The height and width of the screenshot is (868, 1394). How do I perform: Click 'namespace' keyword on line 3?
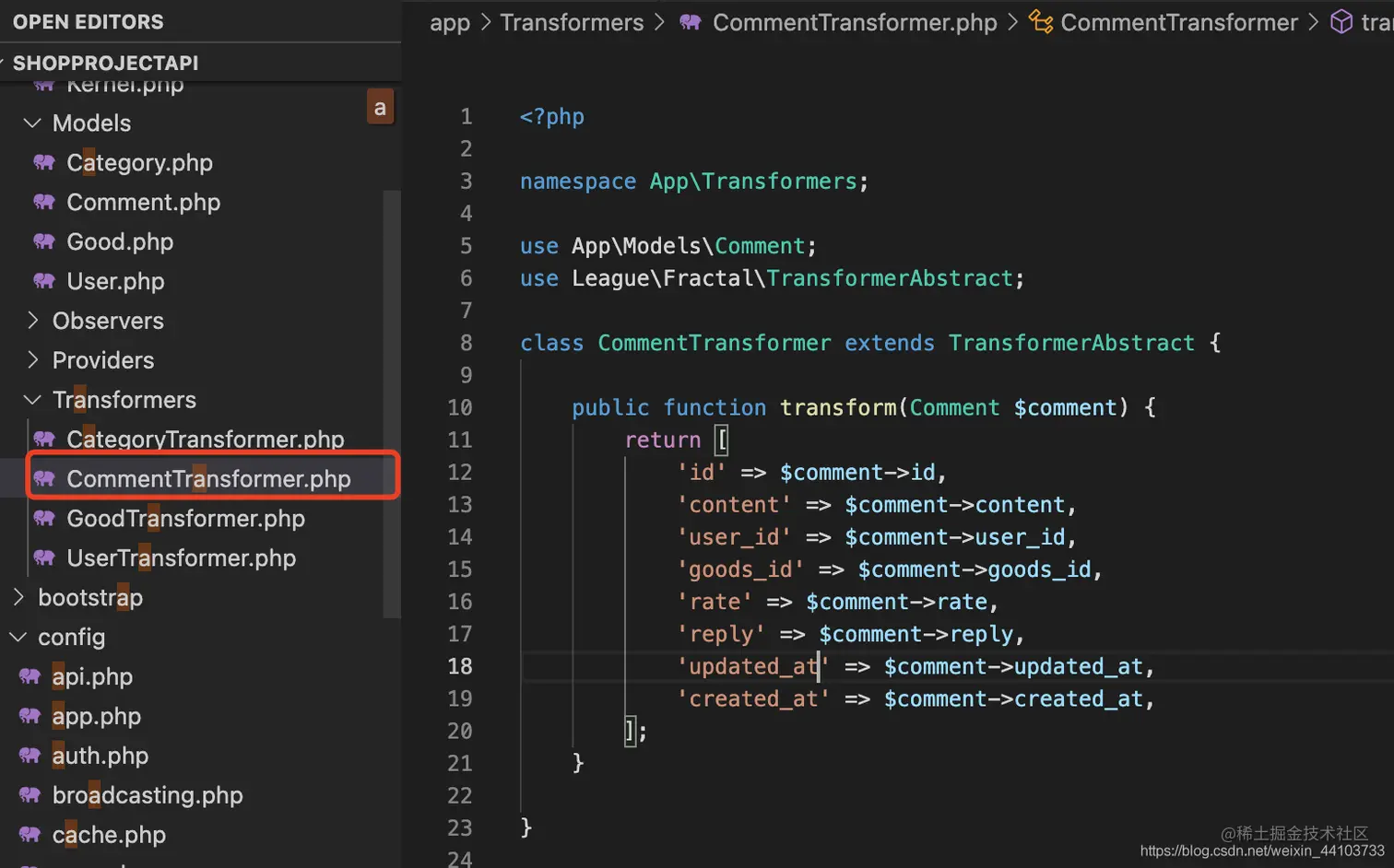click(578, 182)
